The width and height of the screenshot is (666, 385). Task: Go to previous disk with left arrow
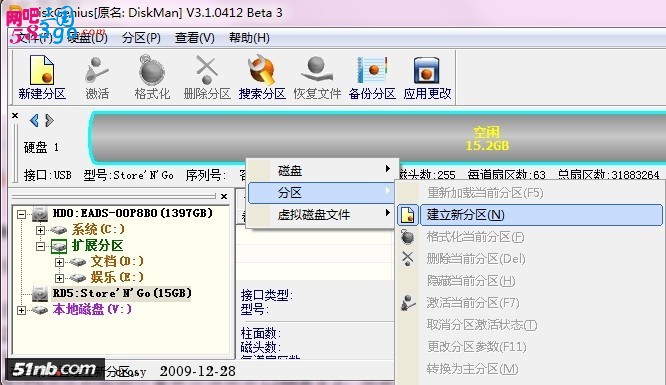coord(34,121)
